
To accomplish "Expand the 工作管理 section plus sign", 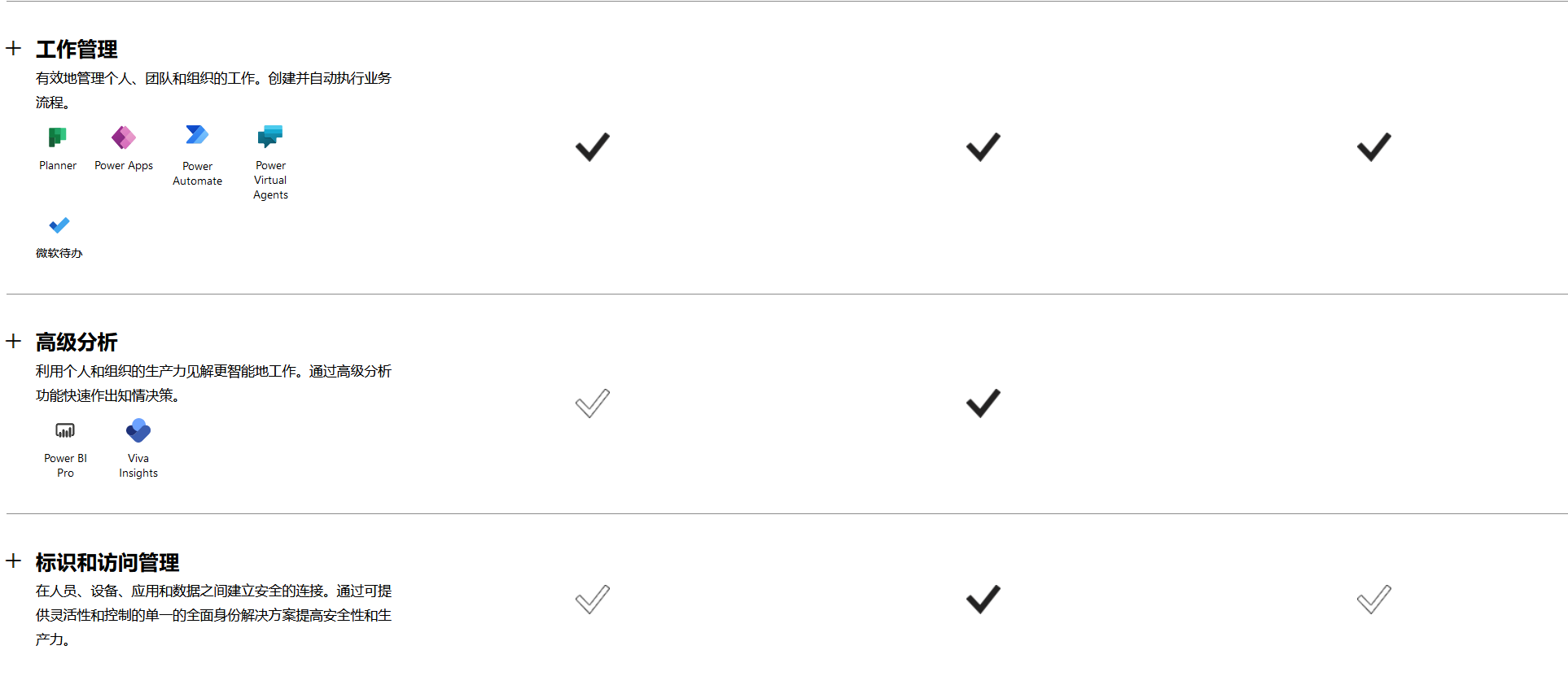I will tap(13, 48).
